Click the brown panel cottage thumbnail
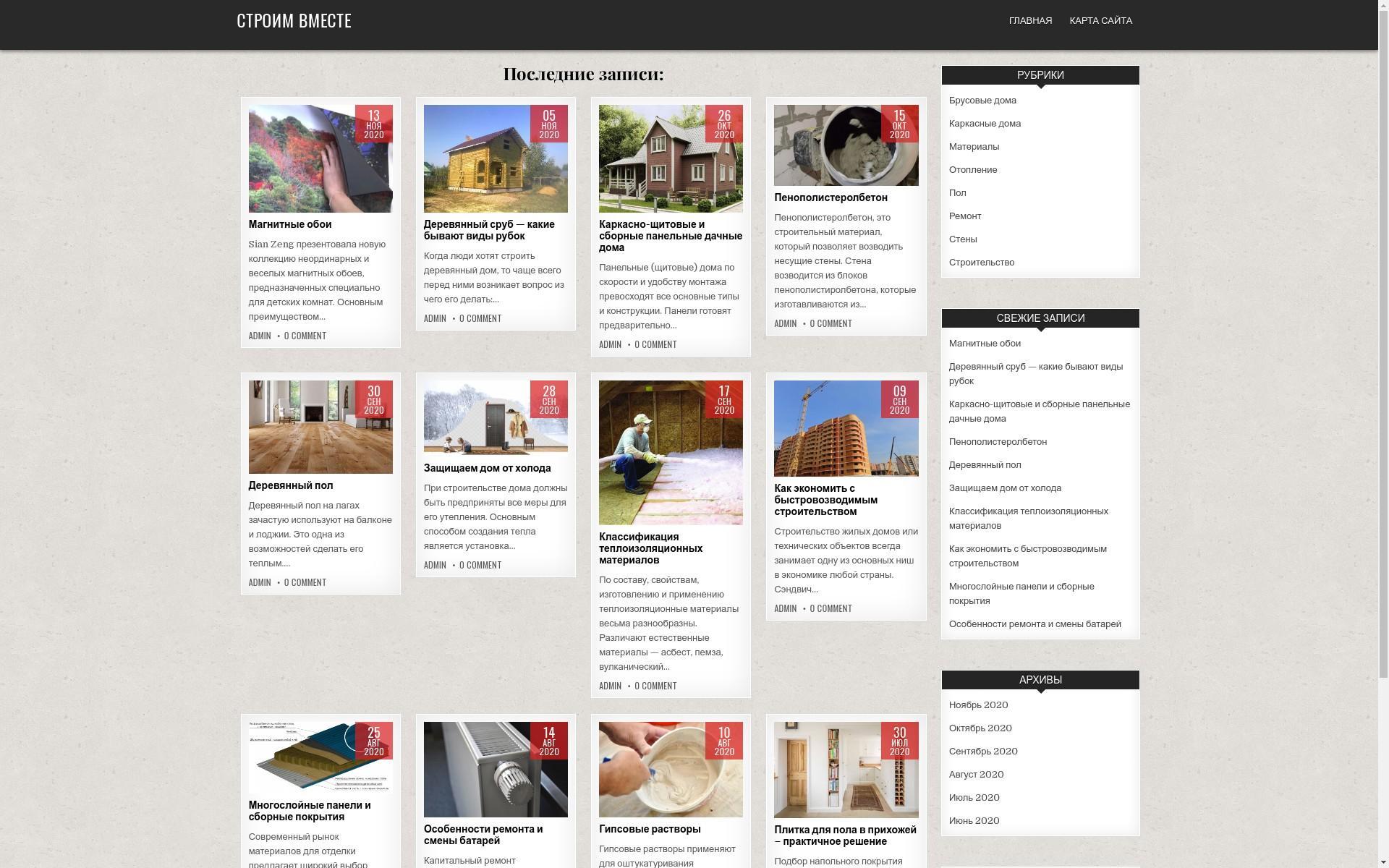Viewport: 1389px width, 868px height. (x=671, y=158)
